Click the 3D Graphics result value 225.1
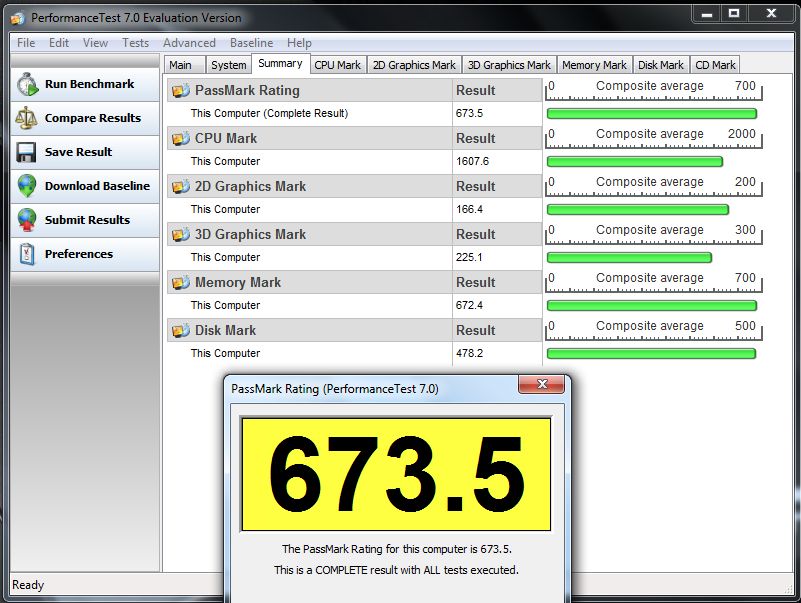This screenshot has height=603, width=801. (x=469, y=258)
